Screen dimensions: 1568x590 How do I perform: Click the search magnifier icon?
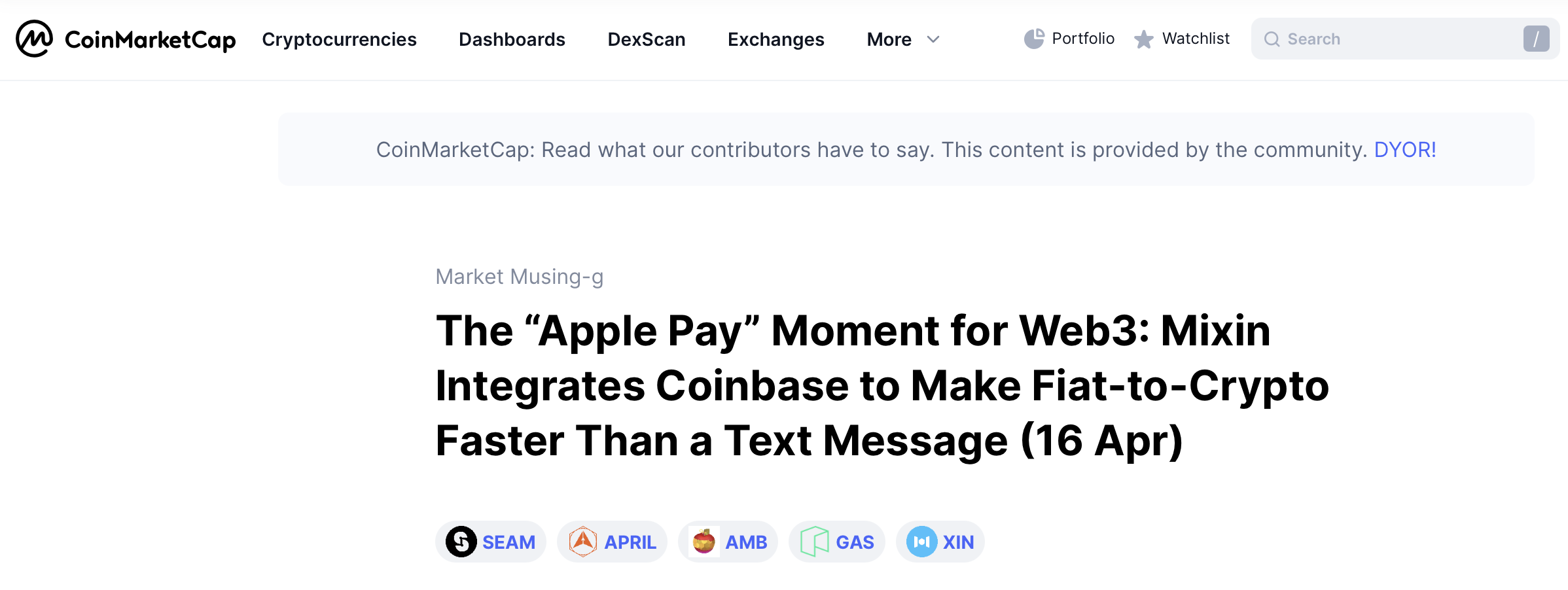[1272, 39]
